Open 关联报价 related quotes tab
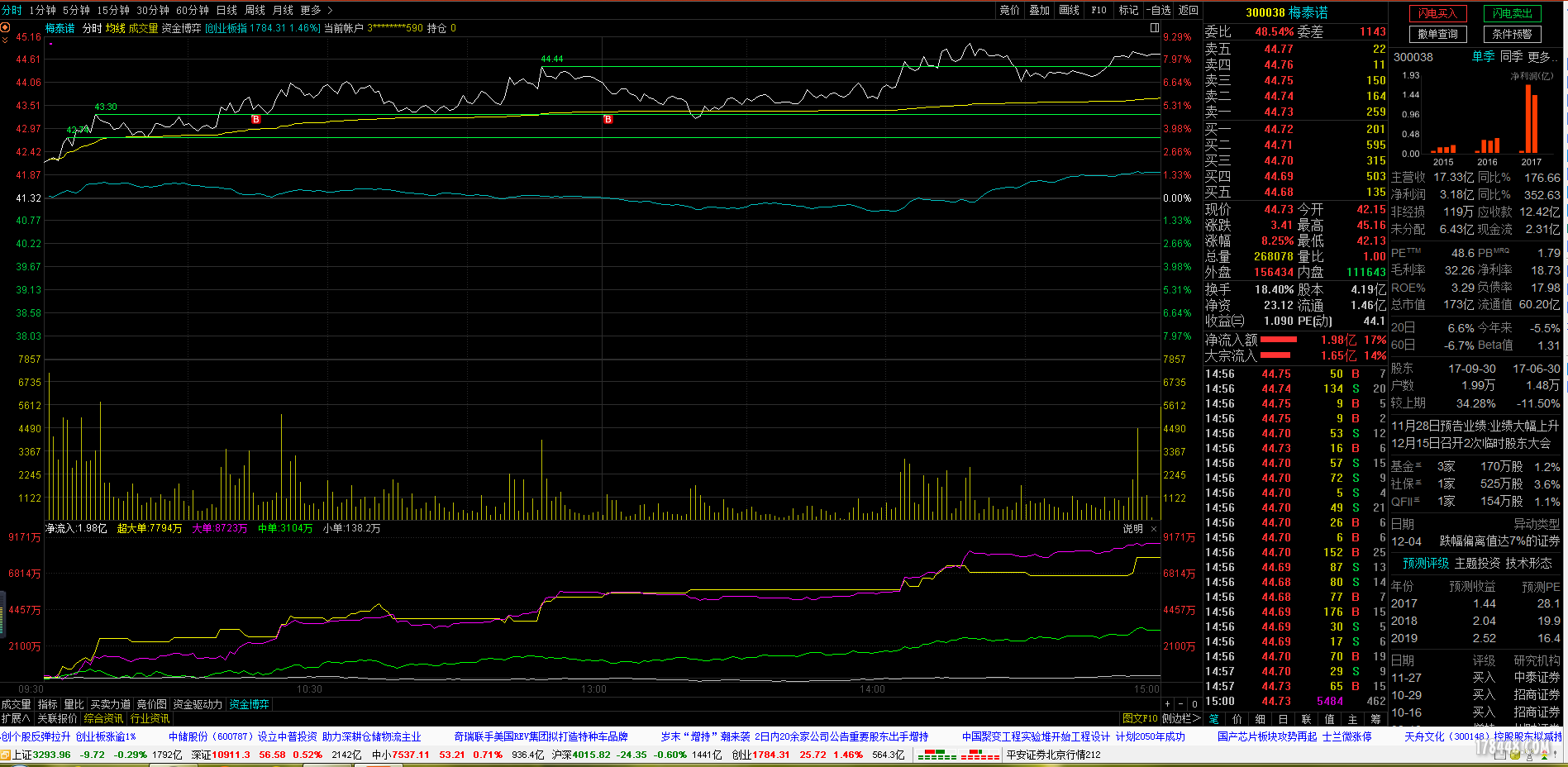The height and width of the screenshot is (767, 1568). (57, 718)
